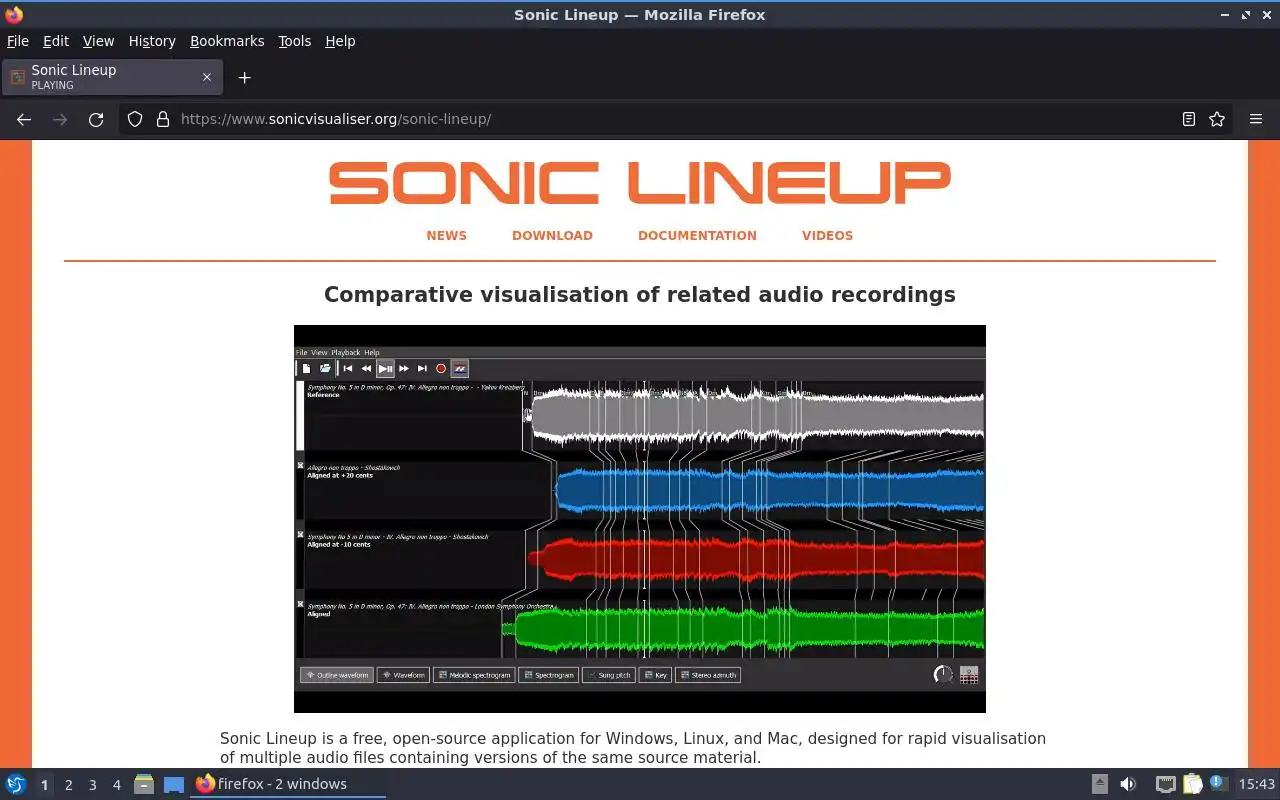Click the SONIC LINEUP logo header
The height and width of the screenshot is (800, 1280).
point(640,182)
